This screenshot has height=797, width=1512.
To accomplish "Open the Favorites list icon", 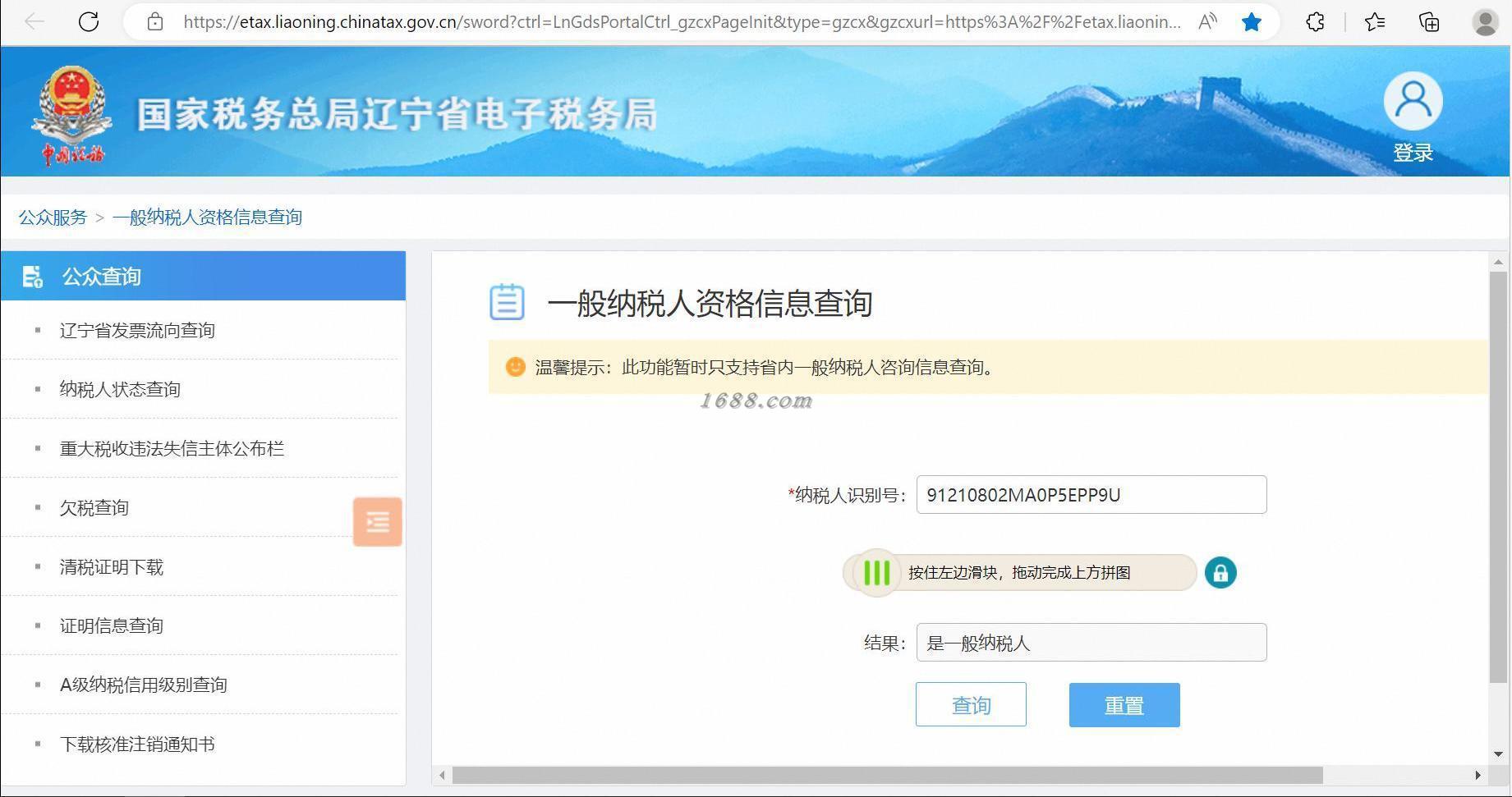I will click(1375, 22).
